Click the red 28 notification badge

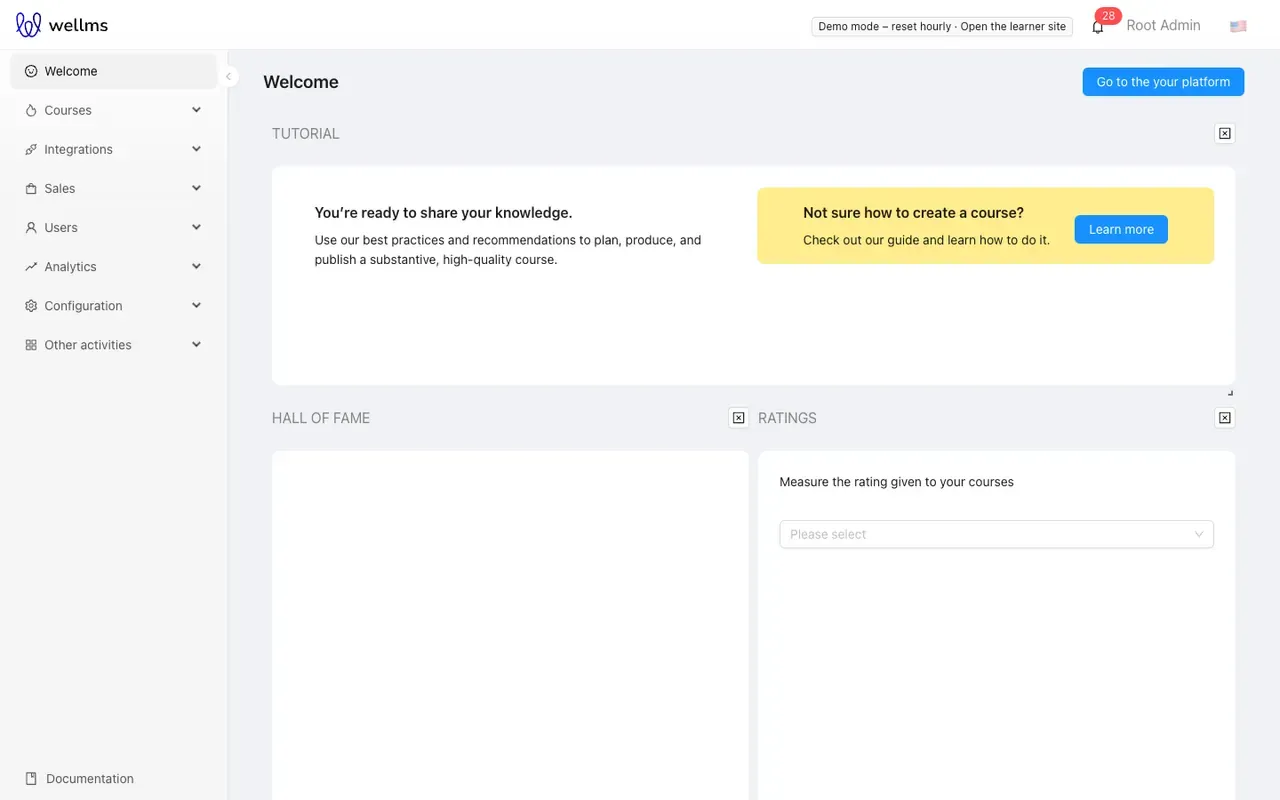pos(1108,16)
